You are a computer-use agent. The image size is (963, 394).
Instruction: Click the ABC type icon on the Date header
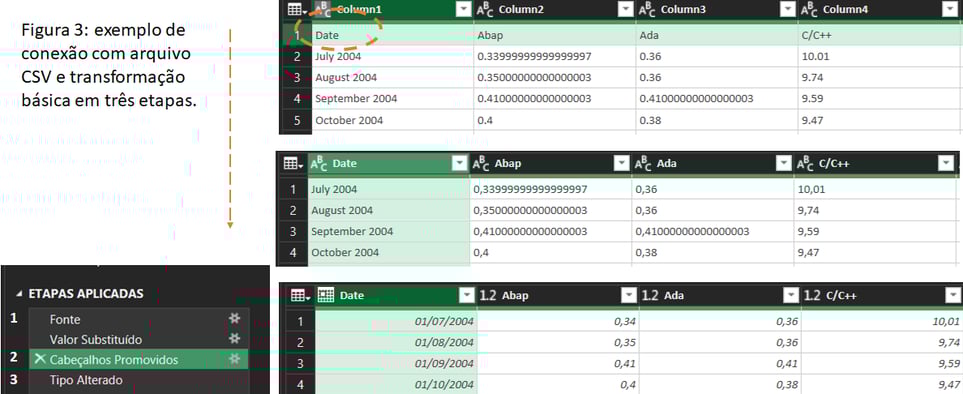click(319, 164)
